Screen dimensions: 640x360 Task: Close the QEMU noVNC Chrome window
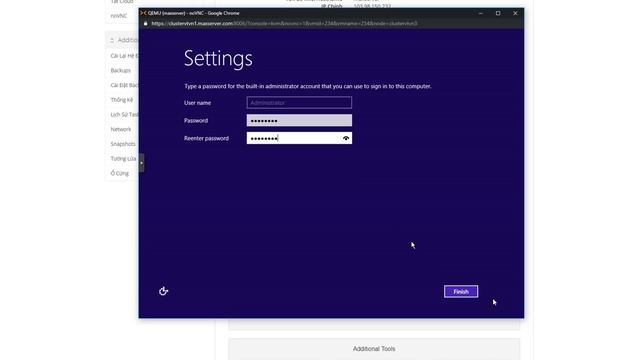(x=515, y=13)
